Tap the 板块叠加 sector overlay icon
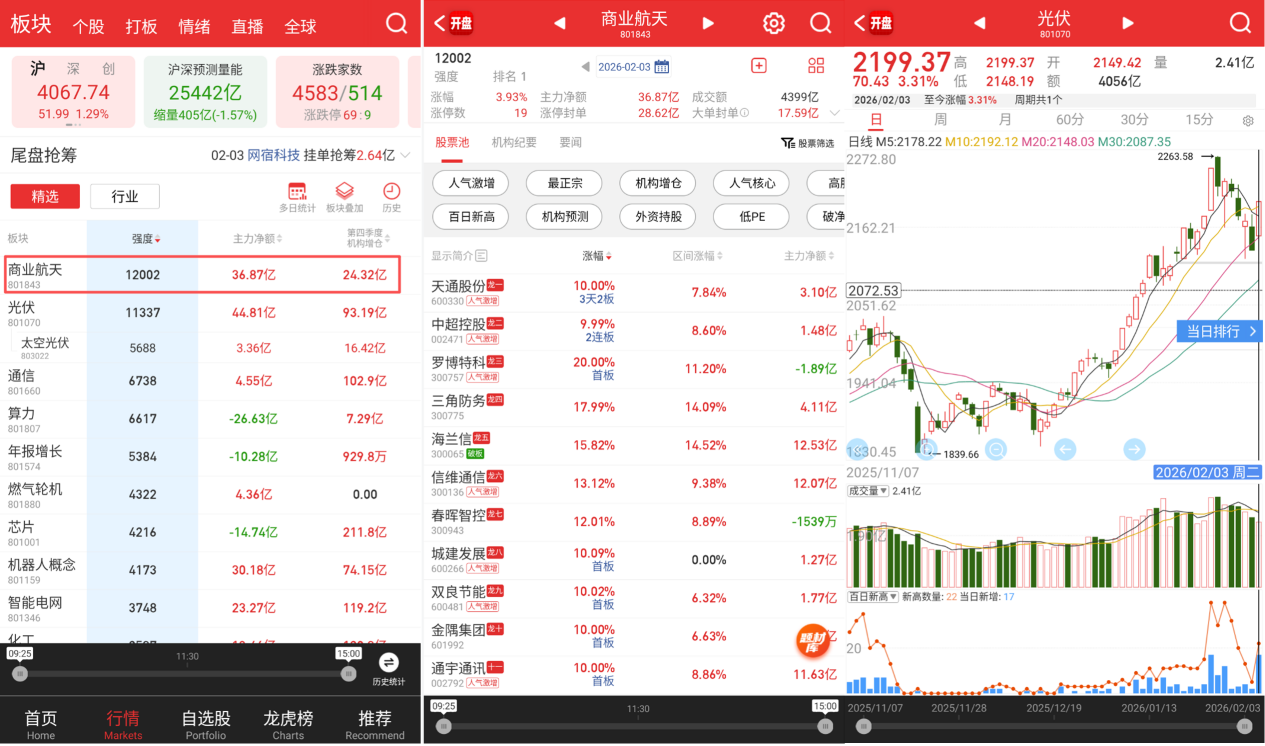This screenshot has width=1265, height=746. pos(344,196)
